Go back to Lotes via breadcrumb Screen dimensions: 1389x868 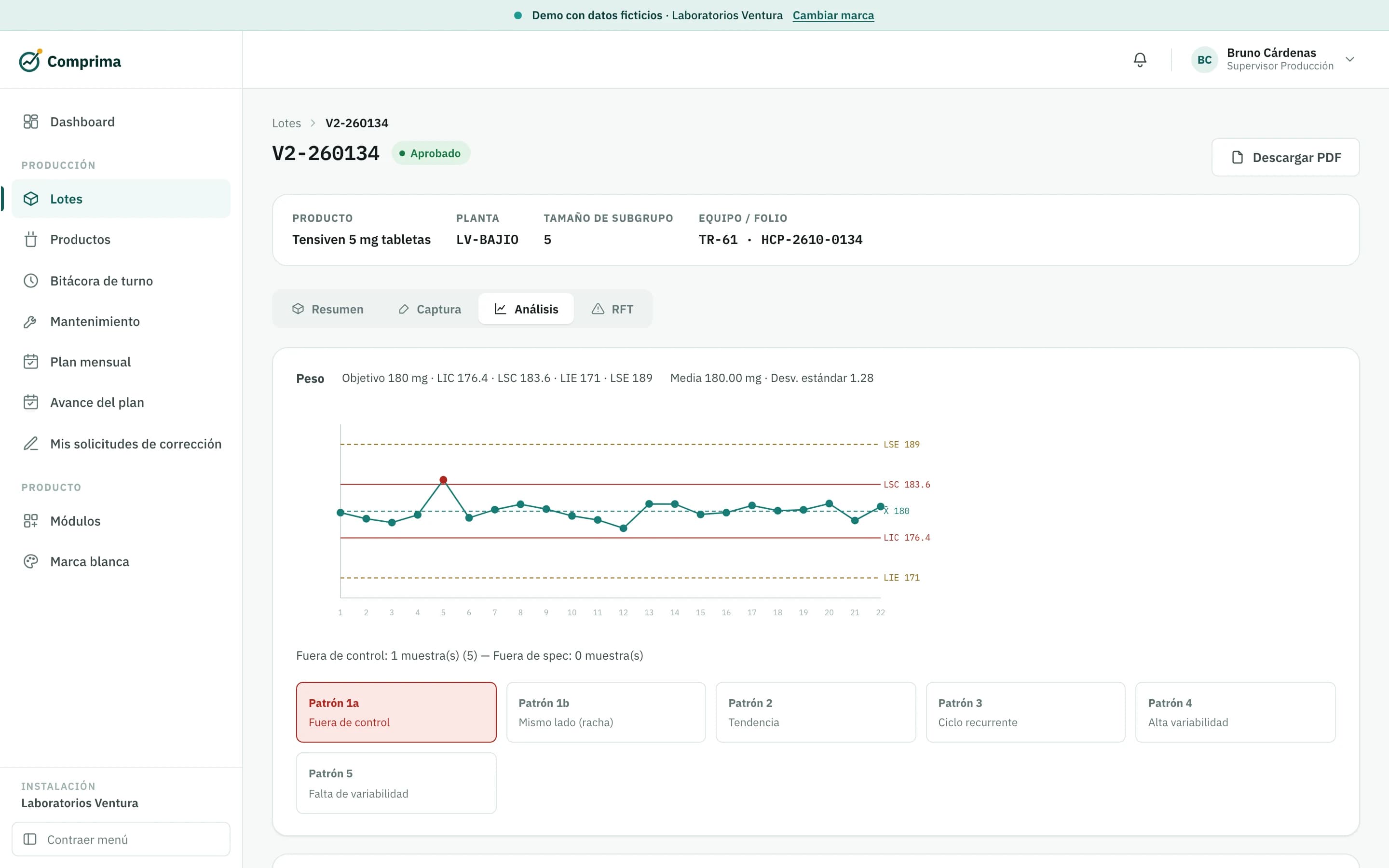(x=286, y=123)
